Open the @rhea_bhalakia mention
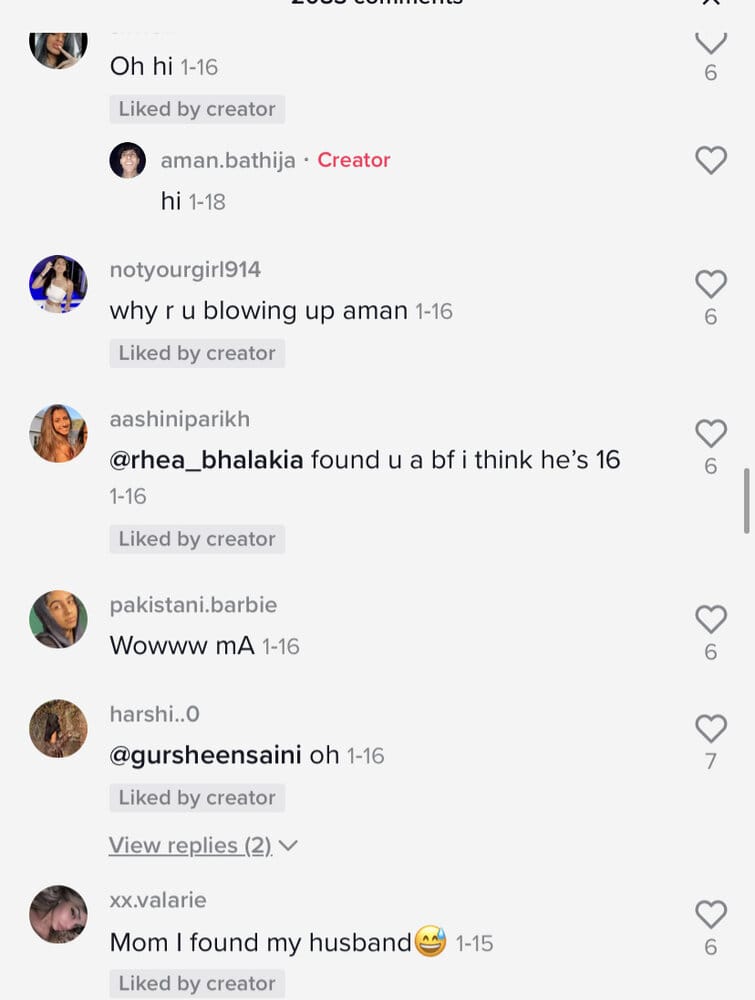Viewport: 755px width, 1000px height. [x=206, y=460]
